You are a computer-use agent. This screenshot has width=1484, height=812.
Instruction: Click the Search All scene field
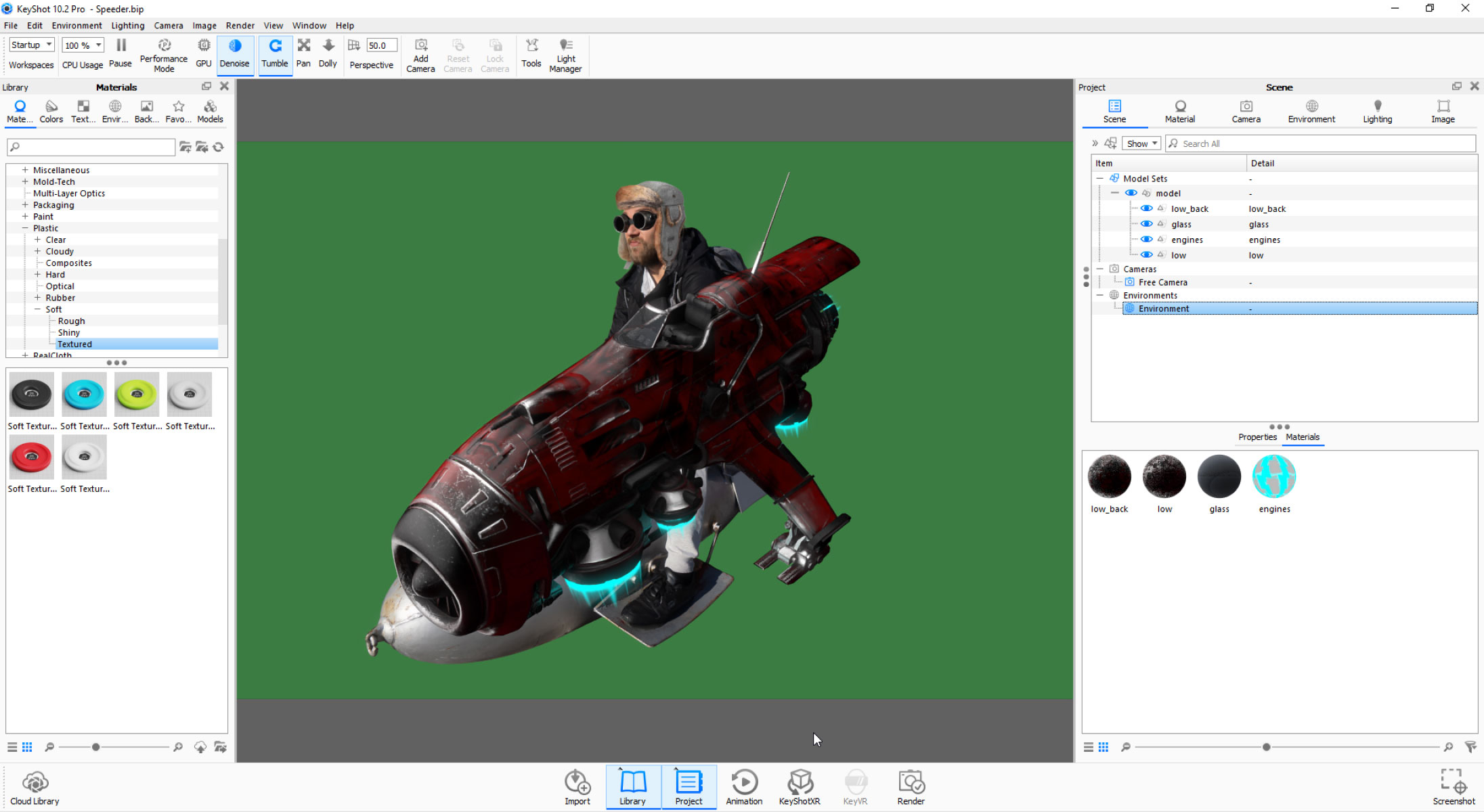pos(1320,143)
